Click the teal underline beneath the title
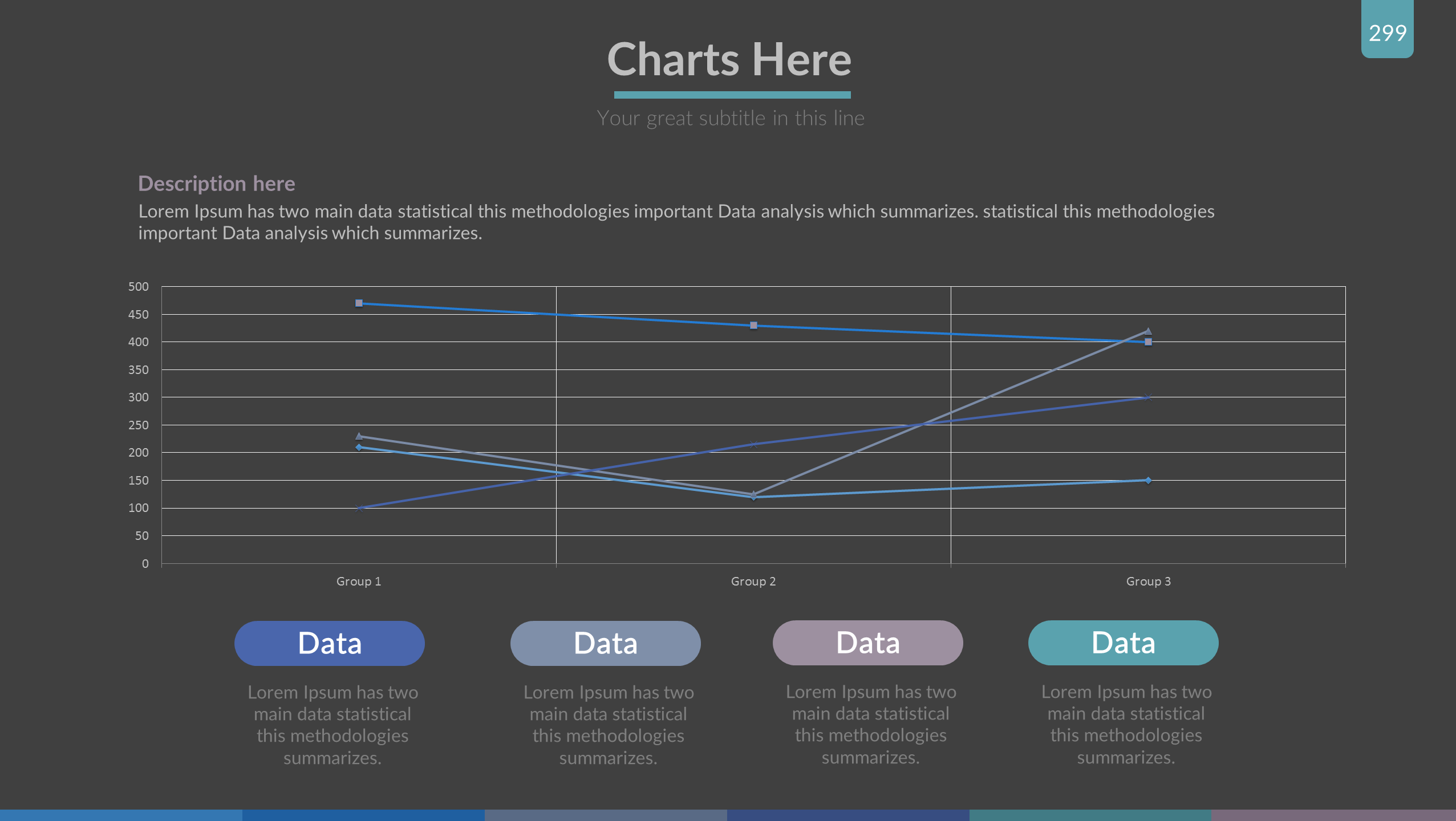Viewport: 1456px width, 821px height. pos(732,95)
